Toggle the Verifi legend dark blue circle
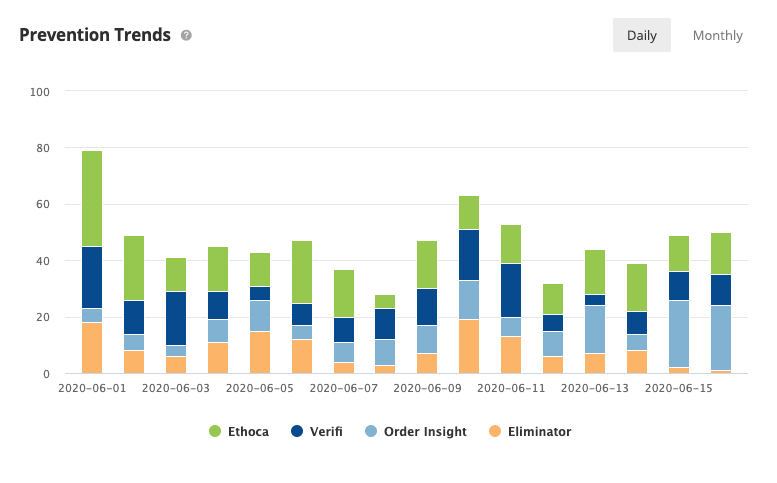777x483 pixels. 297,431
